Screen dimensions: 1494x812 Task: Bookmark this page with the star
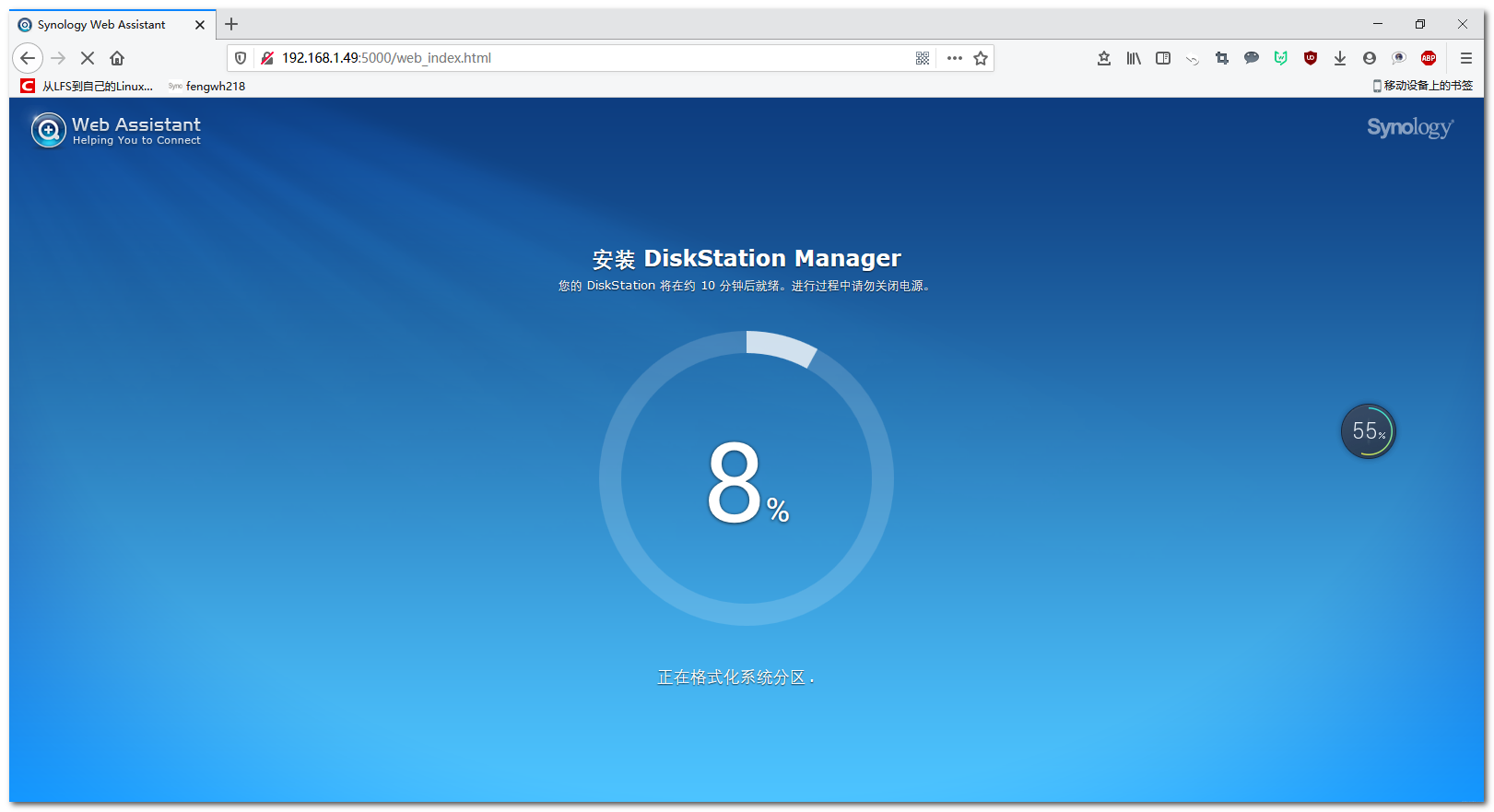[x=981, y=58]
